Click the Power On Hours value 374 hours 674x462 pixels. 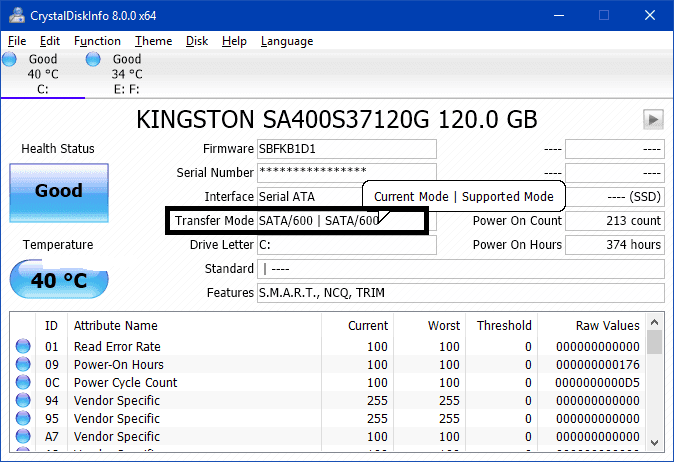tap(615, 245)
